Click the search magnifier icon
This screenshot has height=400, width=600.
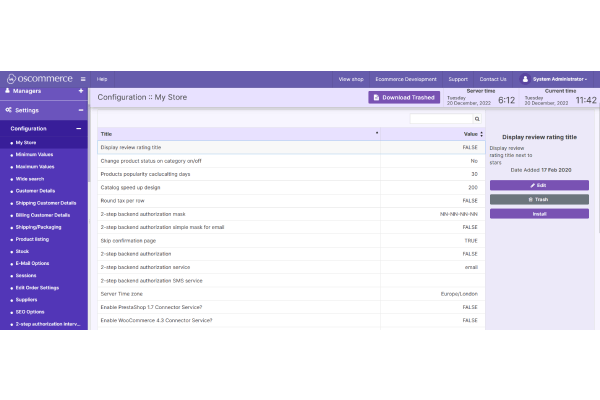477,119
